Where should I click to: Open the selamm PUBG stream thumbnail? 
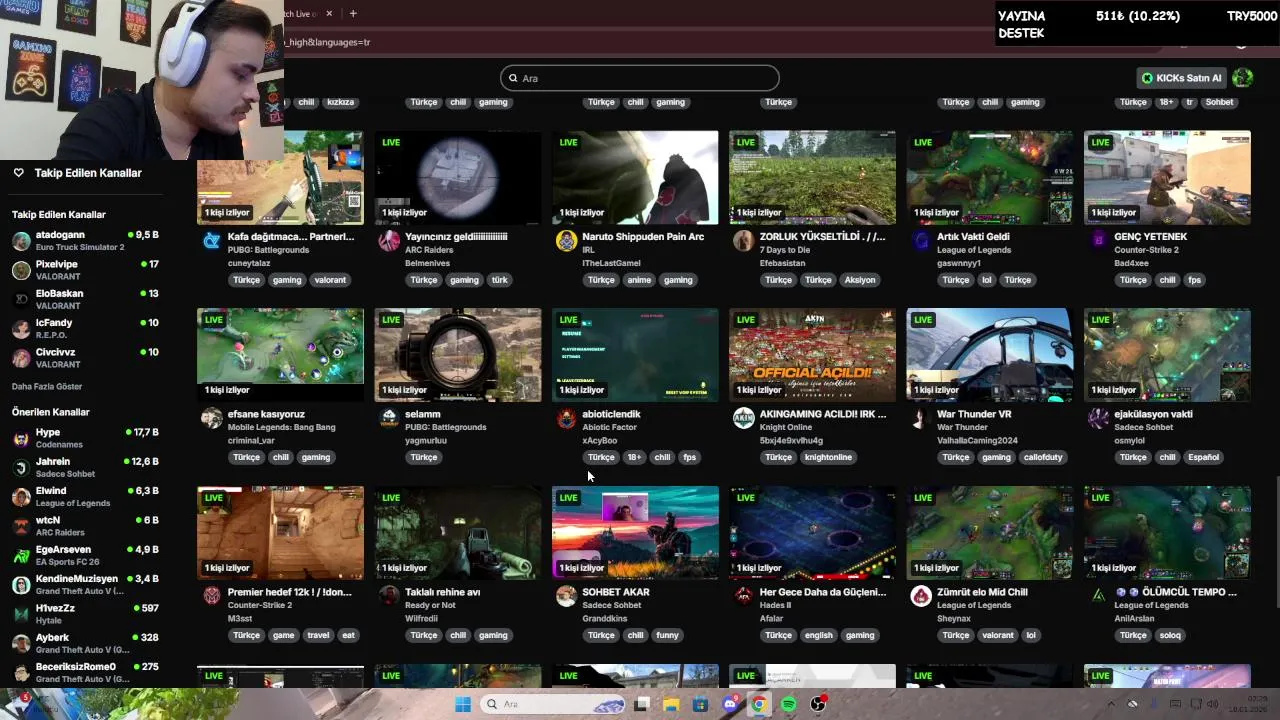pos(458,355)
